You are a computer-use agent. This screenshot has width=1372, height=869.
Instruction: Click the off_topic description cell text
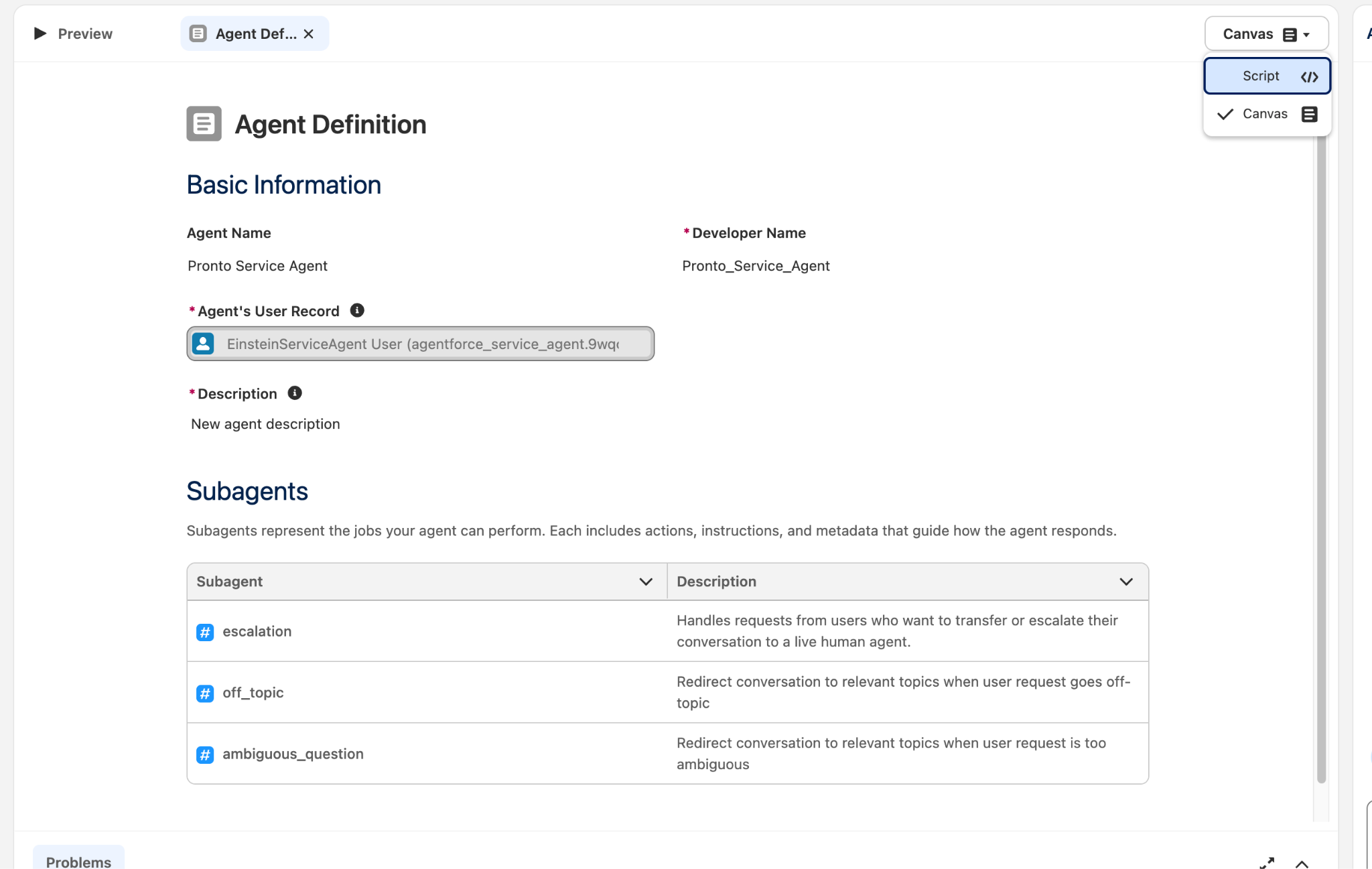coord(903,692)
